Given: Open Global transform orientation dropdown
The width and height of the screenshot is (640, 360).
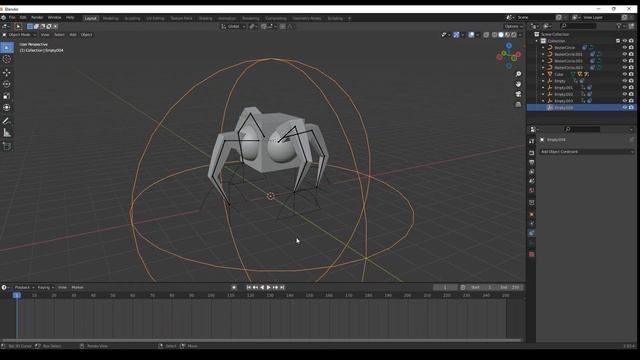Looking at the screenshot, I should 233,27.
